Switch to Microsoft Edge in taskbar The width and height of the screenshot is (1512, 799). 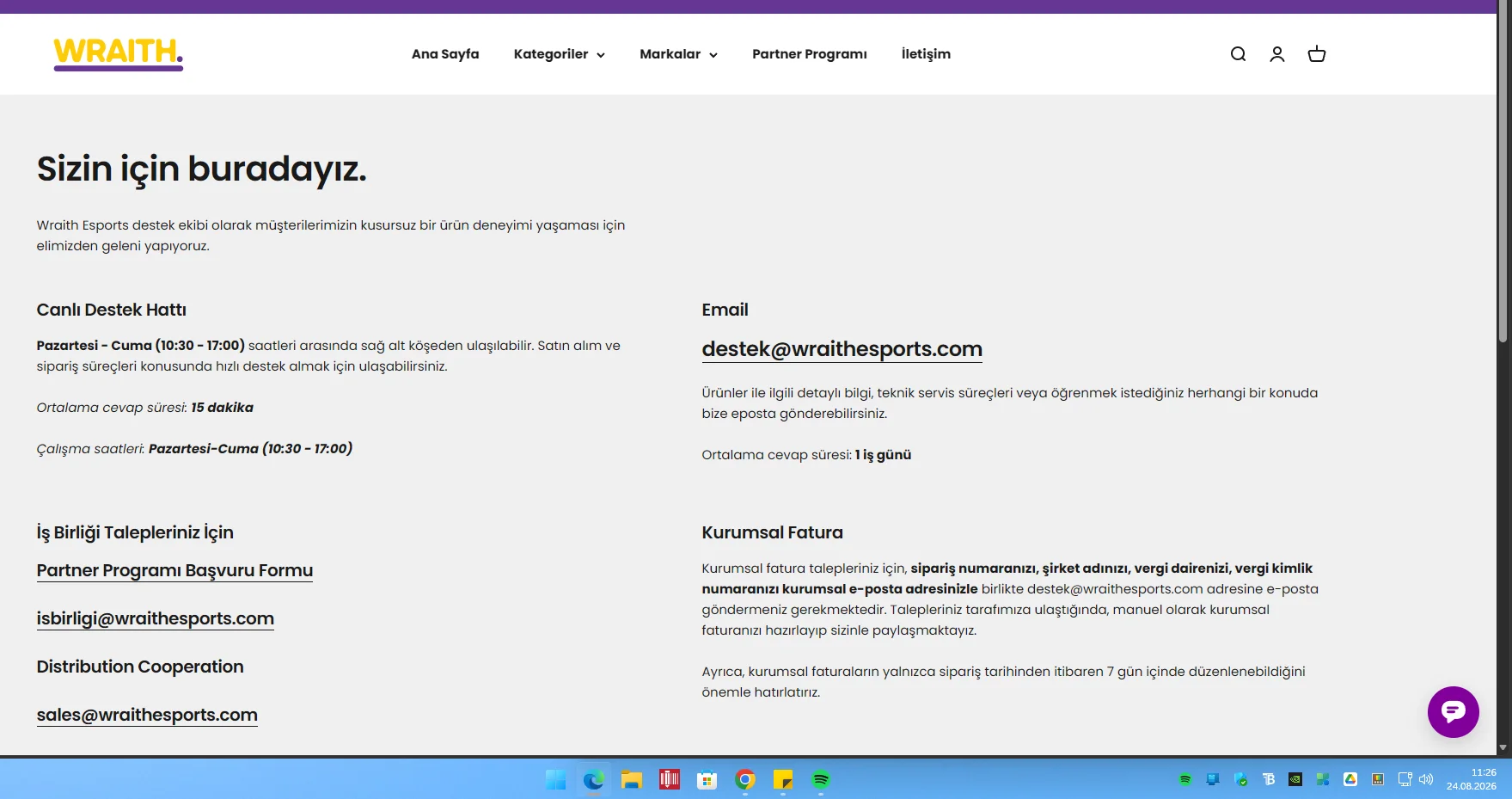[x=594, y=780]
